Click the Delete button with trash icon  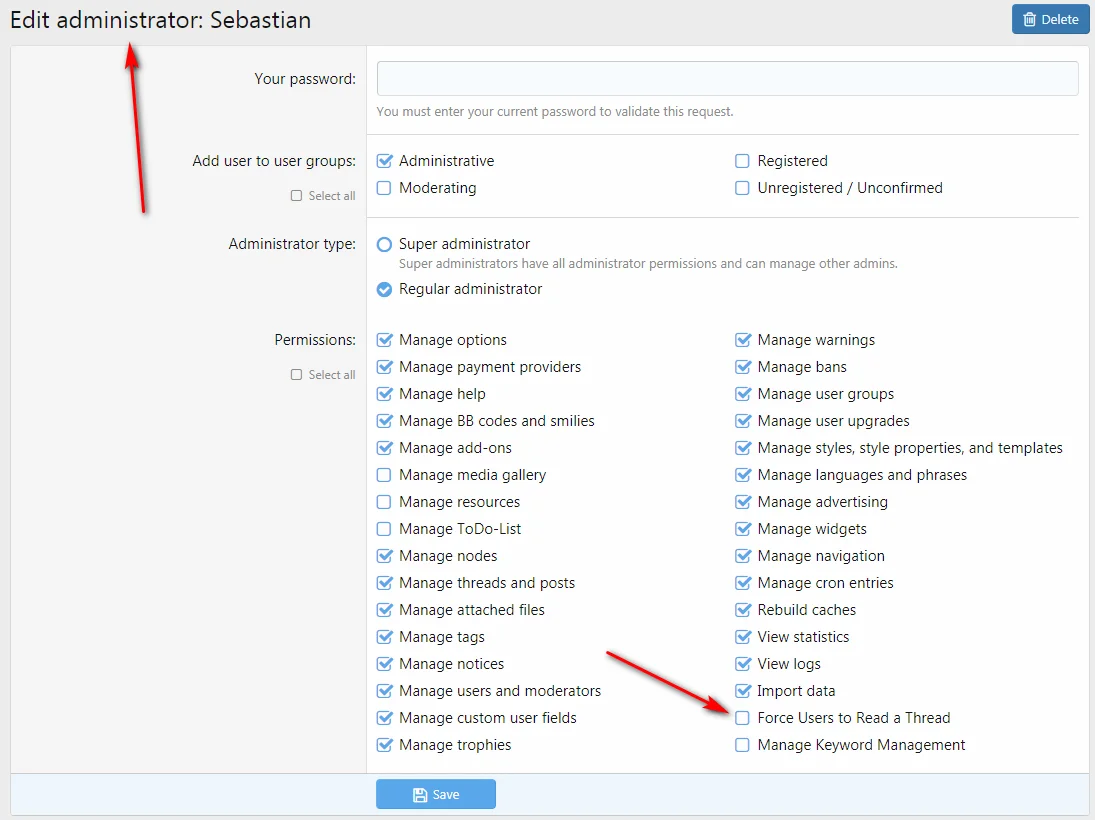pos(1050,19)
